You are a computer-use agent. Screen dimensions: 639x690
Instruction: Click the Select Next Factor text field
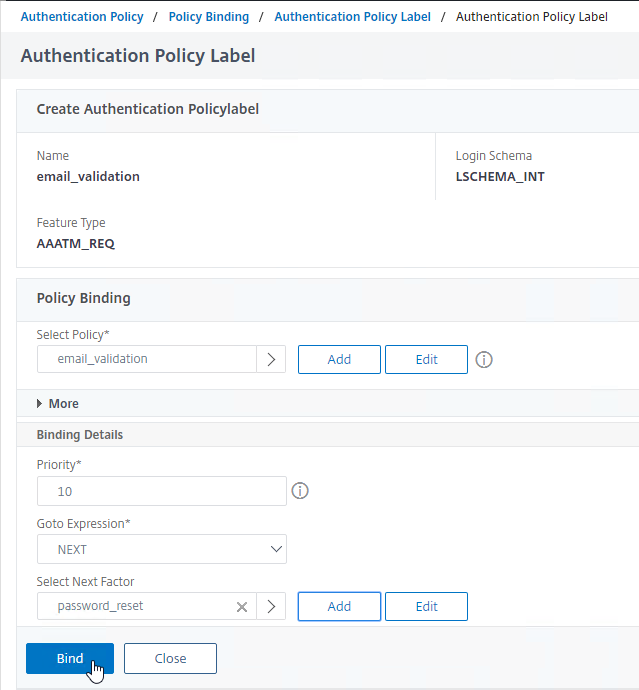click(136, 606)
